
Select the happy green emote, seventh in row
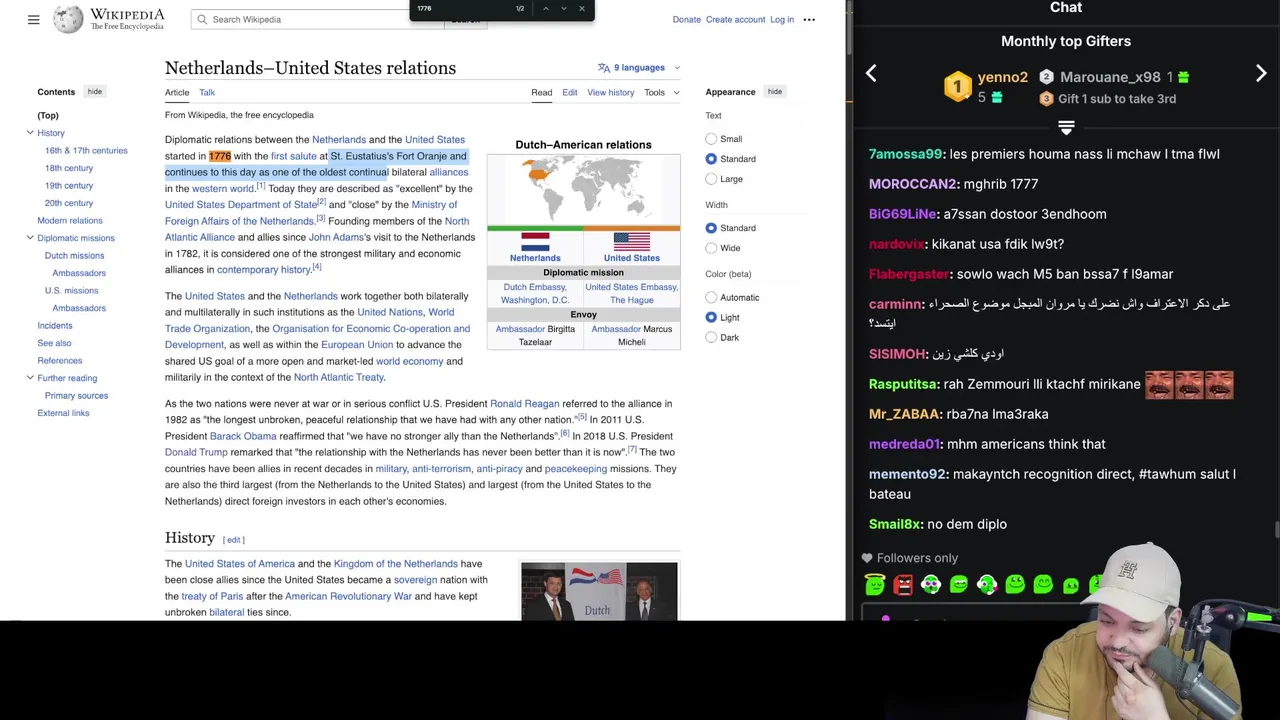[x=1043, y=585]
